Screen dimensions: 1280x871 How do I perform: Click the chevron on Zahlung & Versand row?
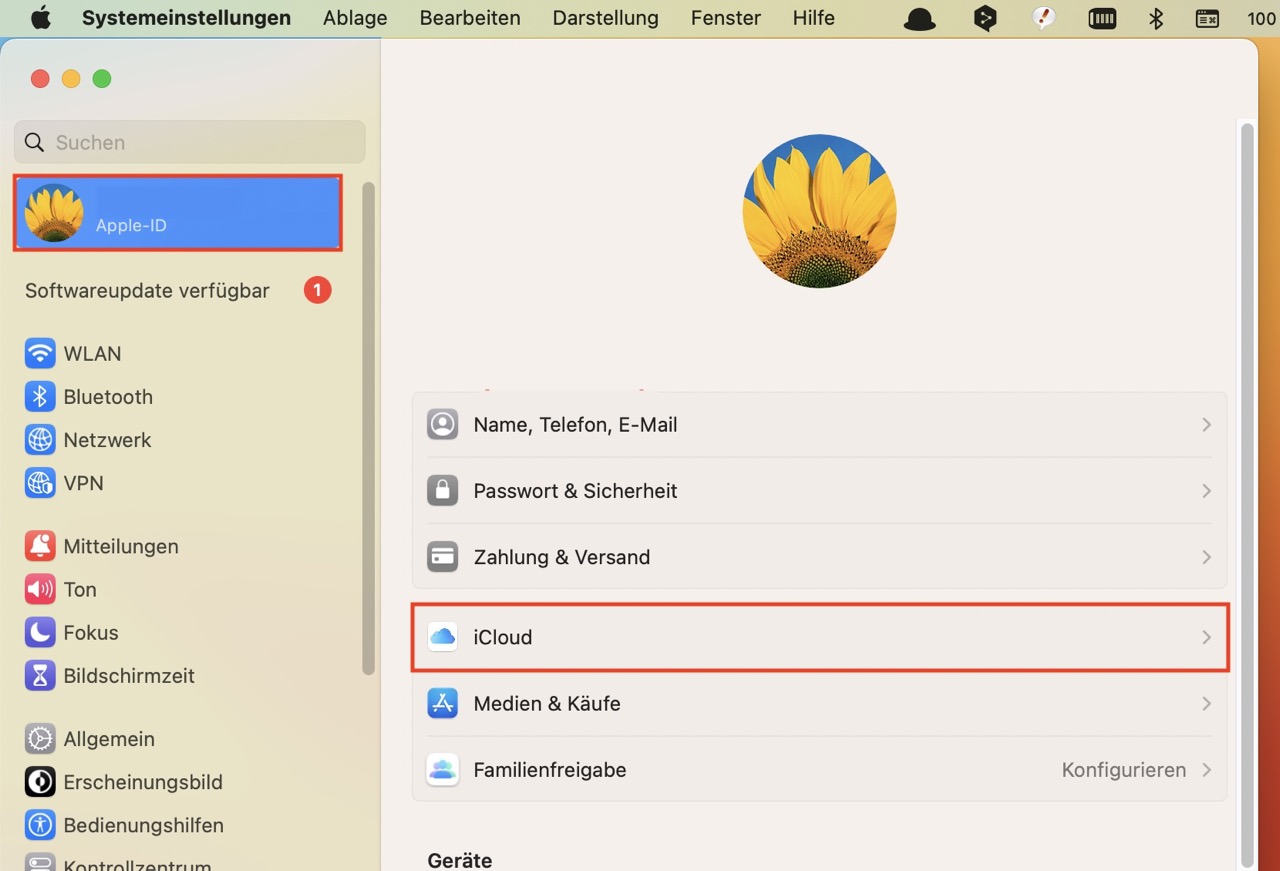click(1207, 557)
